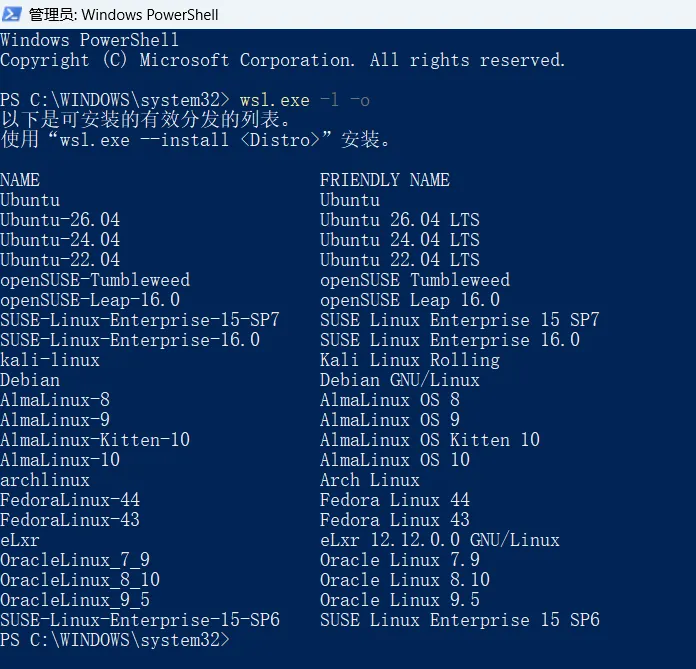Click the archlinux distro name
The image size is (696, 669).
pyautogui.click(x=45, y=480)
